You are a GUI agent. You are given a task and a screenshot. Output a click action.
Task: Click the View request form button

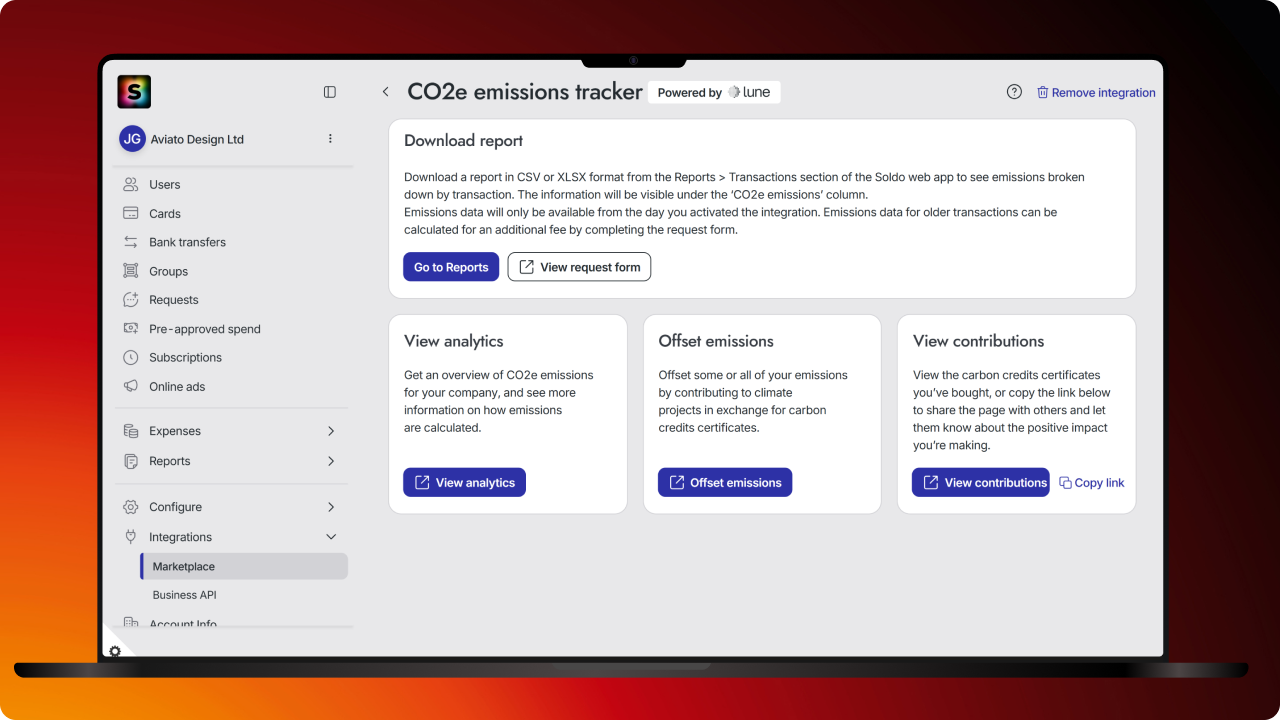pos(579,267)
